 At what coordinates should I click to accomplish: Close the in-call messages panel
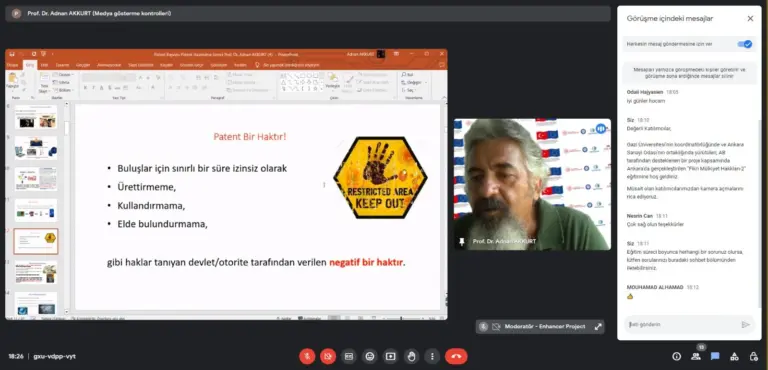(750, 19)
